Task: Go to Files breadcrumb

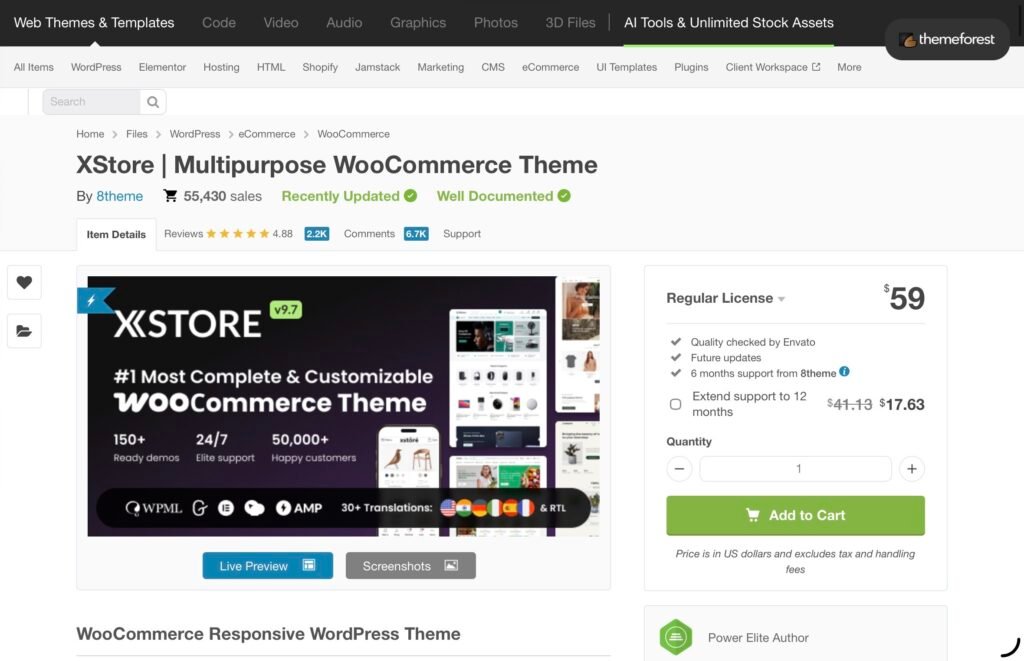Action: coord(136,134)
